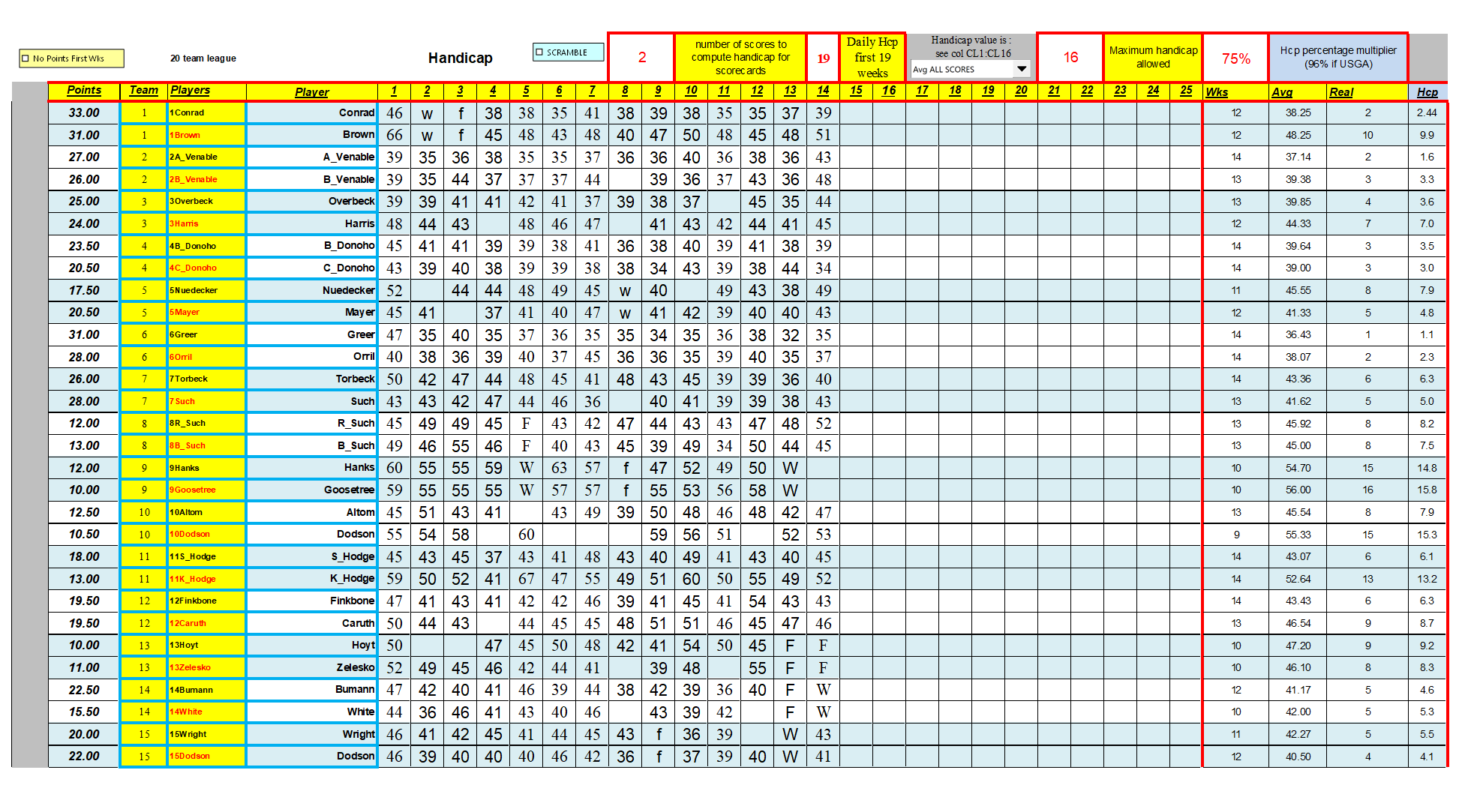The height and width of the screenshot is (812, 1468).
Task: Click the Overbeck name in Player column
Action: click(351, 201)
